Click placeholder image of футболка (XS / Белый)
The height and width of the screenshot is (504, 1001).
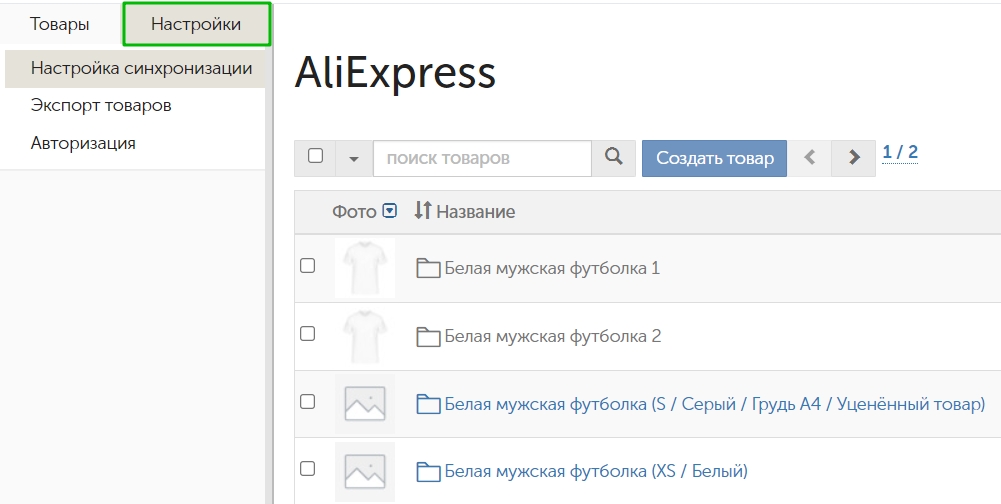tap(365, 471)
